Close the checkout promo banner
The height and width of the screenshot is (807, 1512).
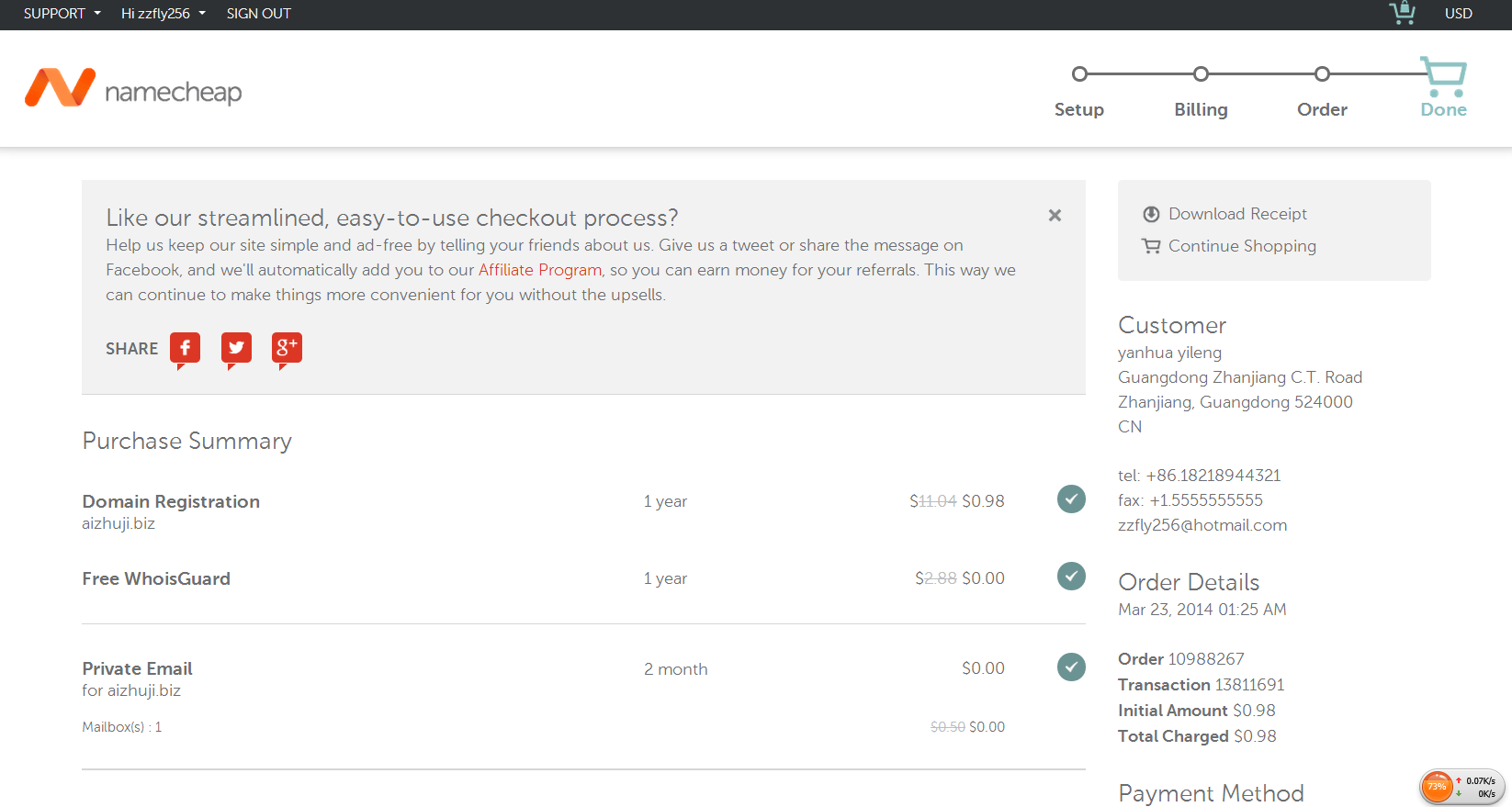tap(1055, 215)
